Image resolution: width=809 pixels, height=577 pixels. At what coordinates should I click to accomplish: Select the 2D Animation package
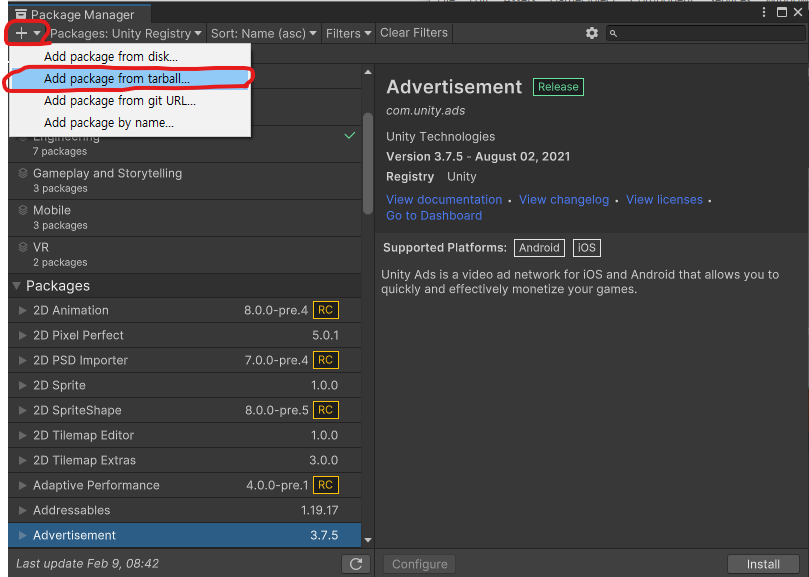pyautogui.click(x=185, y=310)
